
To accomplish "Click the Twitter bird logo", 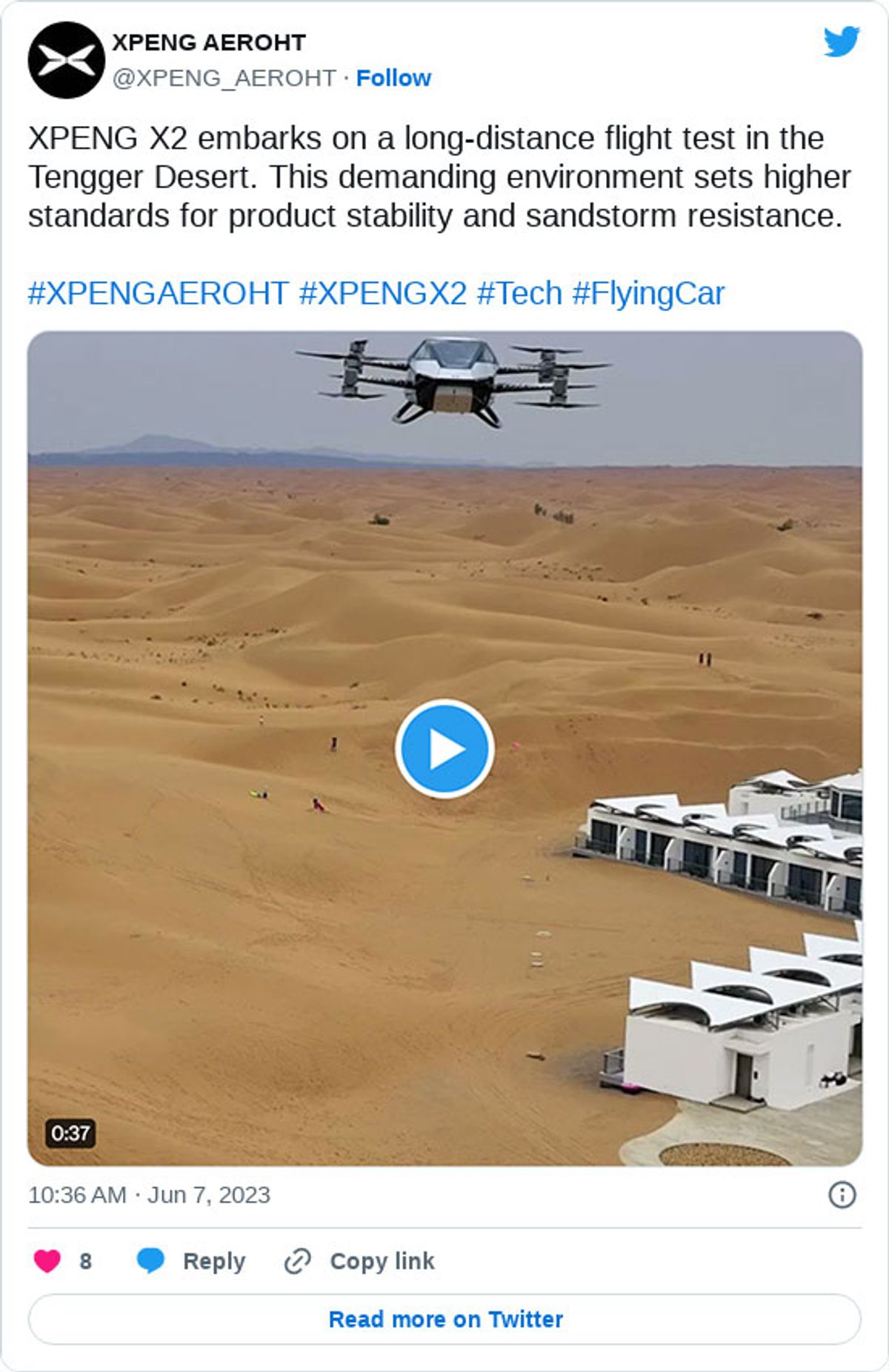I will [842, 41].
